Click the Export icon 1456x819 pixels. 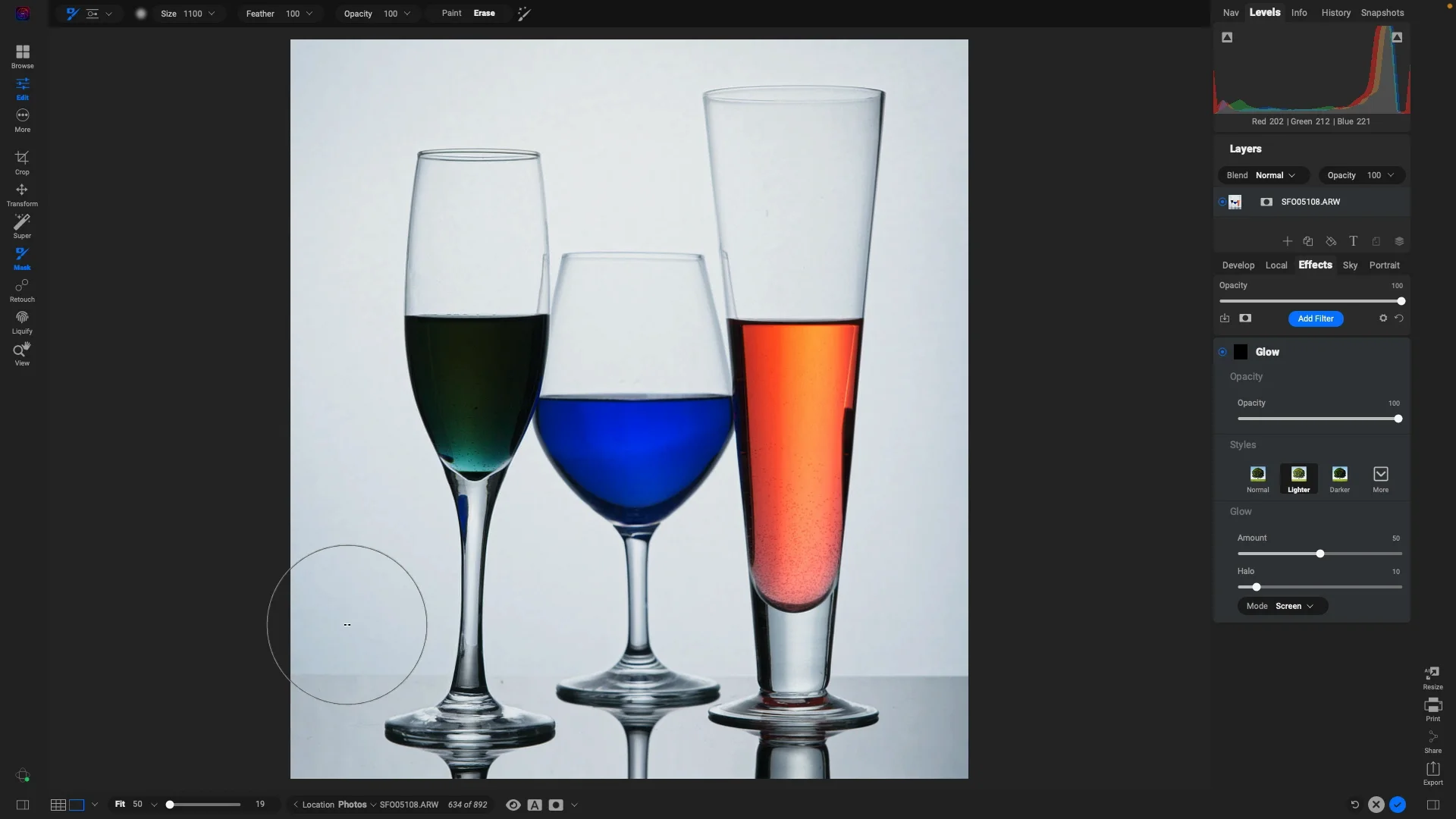pyautogui.click(x=1432, y=773)
